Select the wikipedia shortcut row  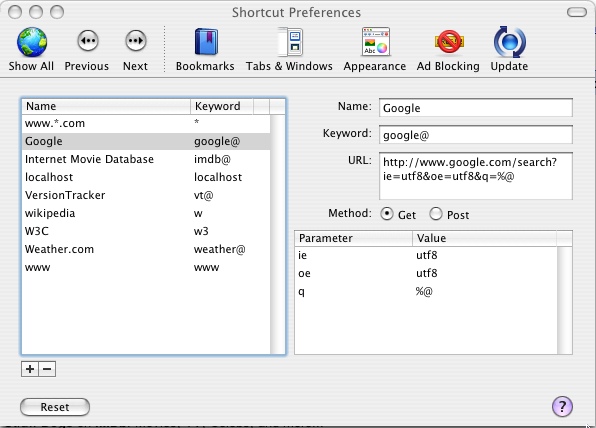pos(146,213)
